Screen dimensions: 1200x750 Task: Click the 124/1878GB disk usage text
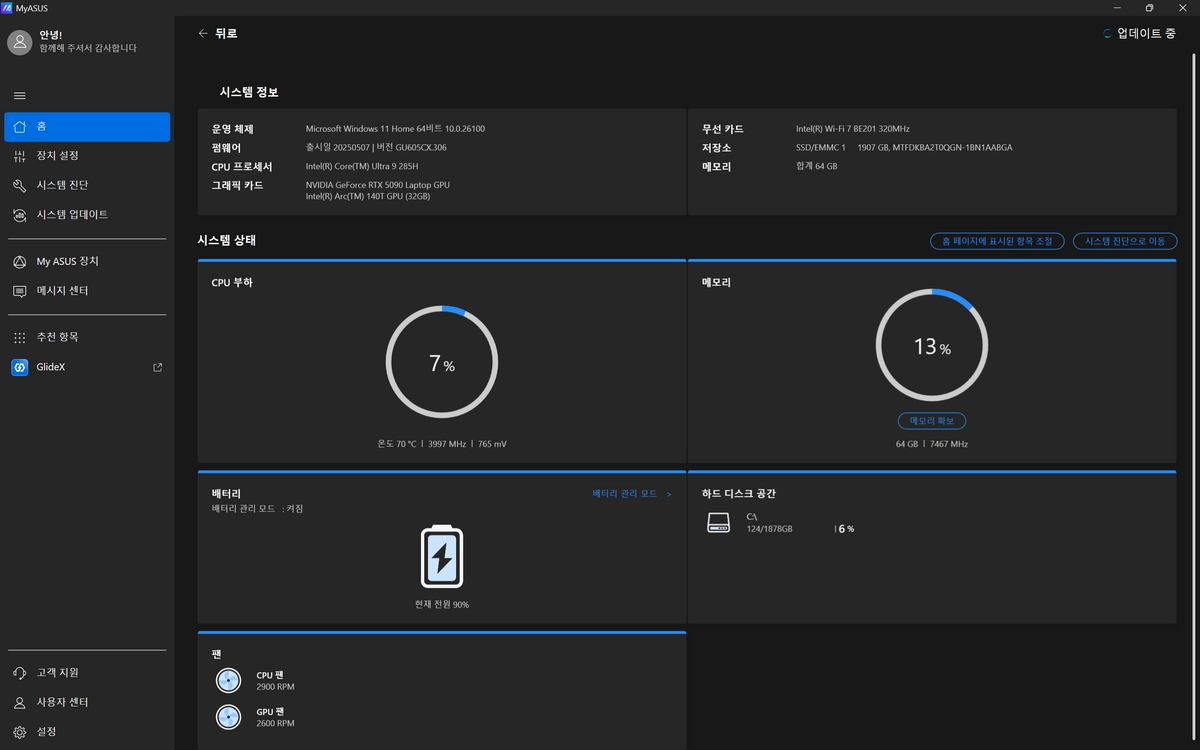pyautogui.click(x=769, y=529)
